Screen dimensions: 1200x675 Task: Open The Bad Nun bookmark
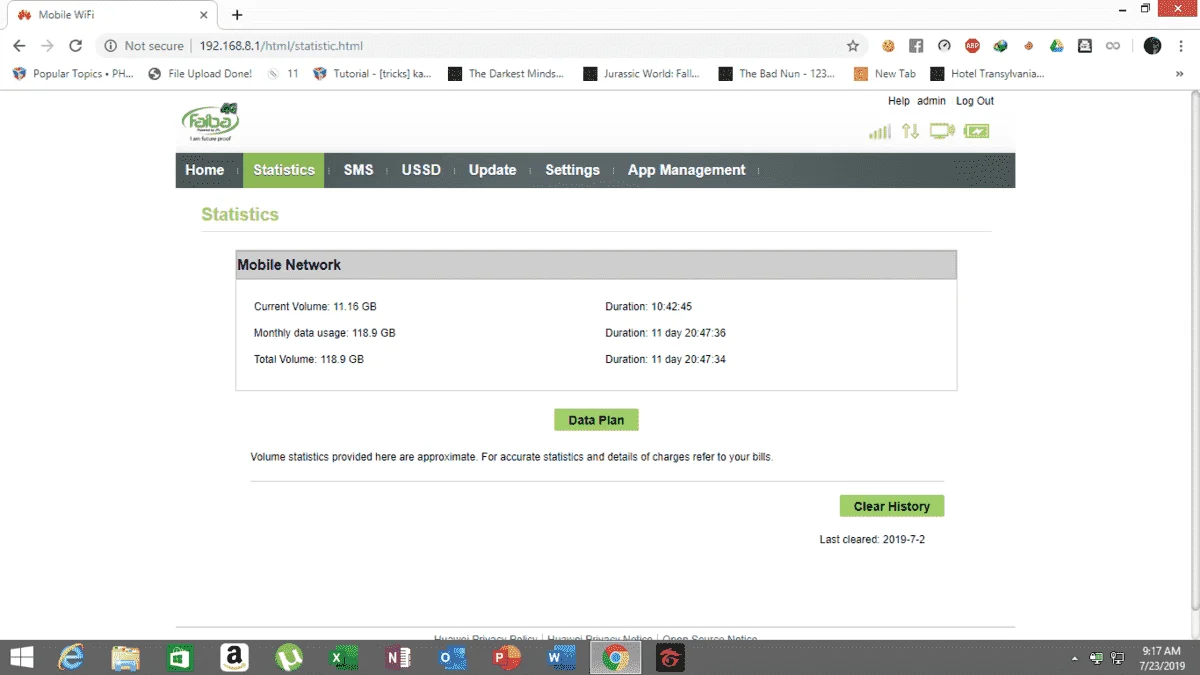point(777,74)
